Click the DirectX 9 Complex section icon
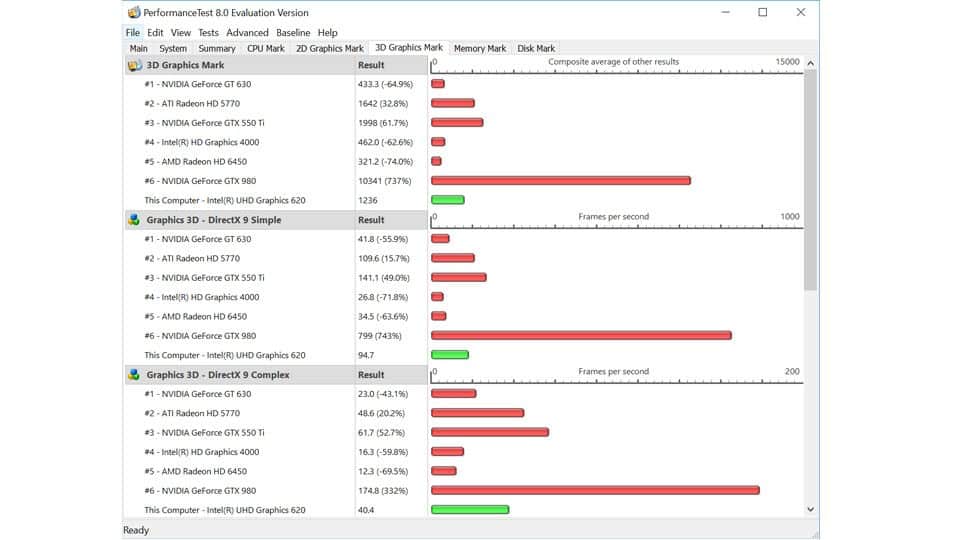The width and height of the screenshot is (960, 540). point(134,375)
